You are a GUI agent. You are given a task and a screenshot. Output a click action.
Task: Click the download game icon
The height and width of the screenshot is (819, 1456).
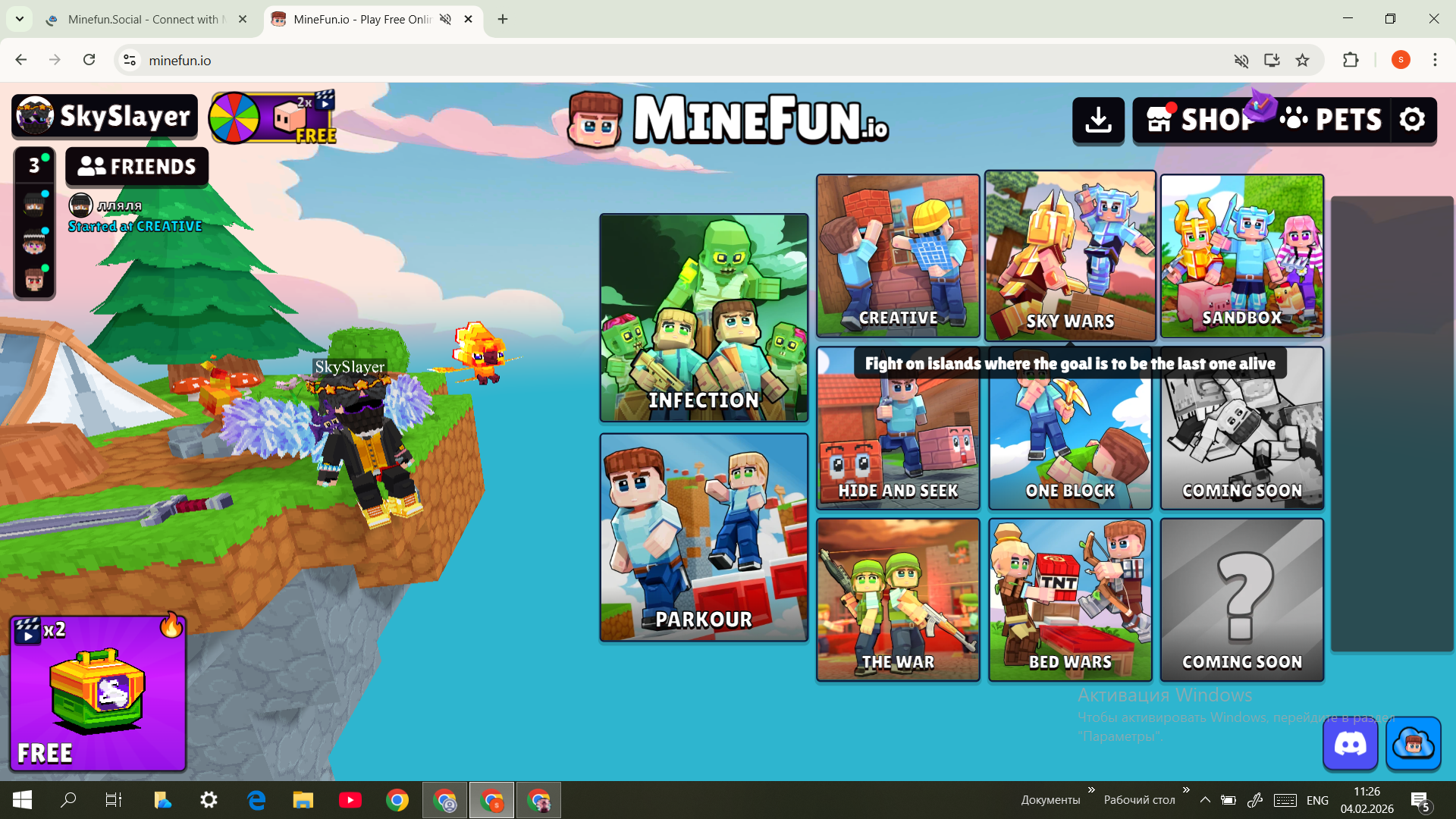[1098, 120]
